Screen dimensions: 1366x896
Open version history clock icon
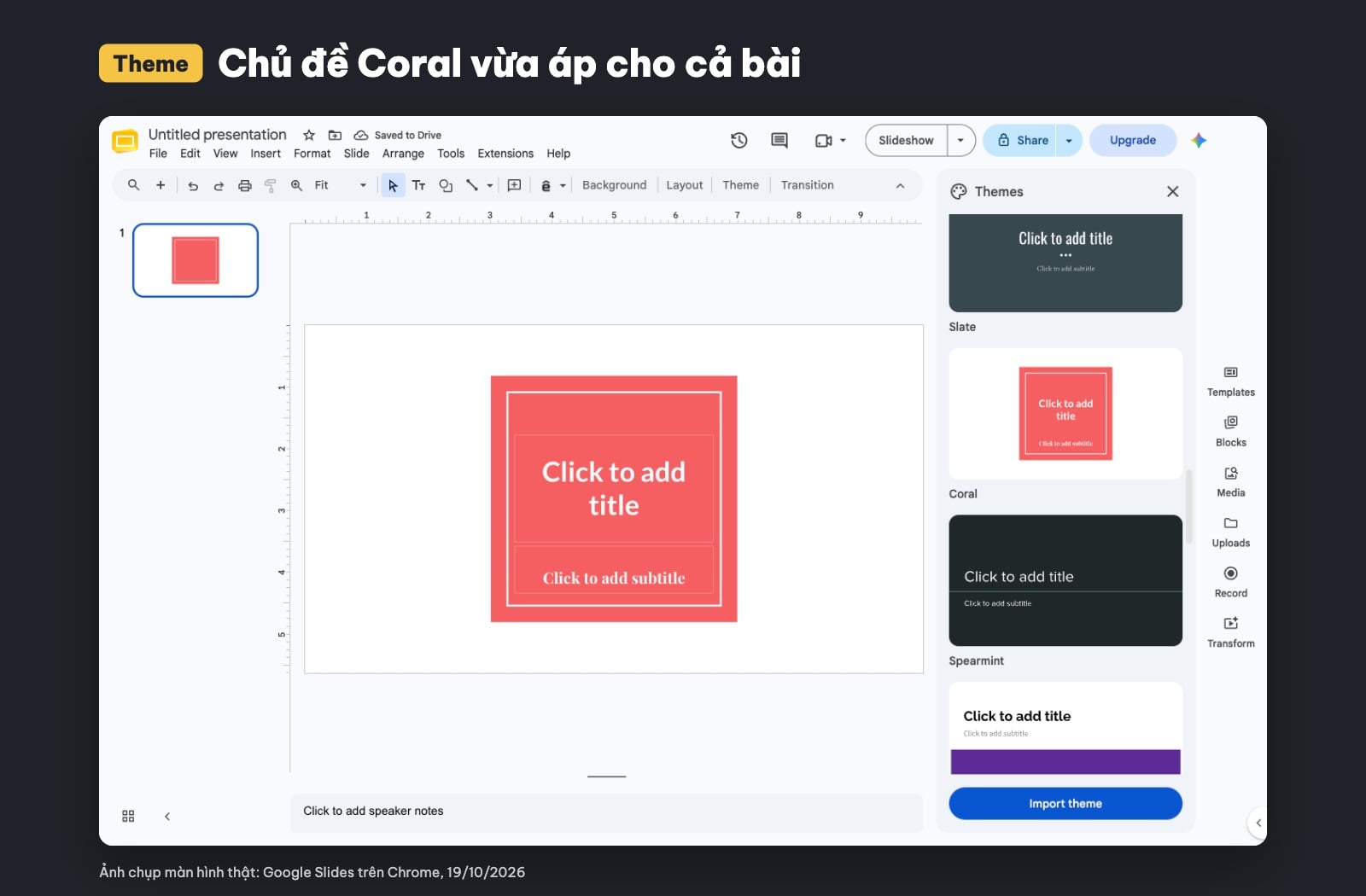click(x=739, y=141)
